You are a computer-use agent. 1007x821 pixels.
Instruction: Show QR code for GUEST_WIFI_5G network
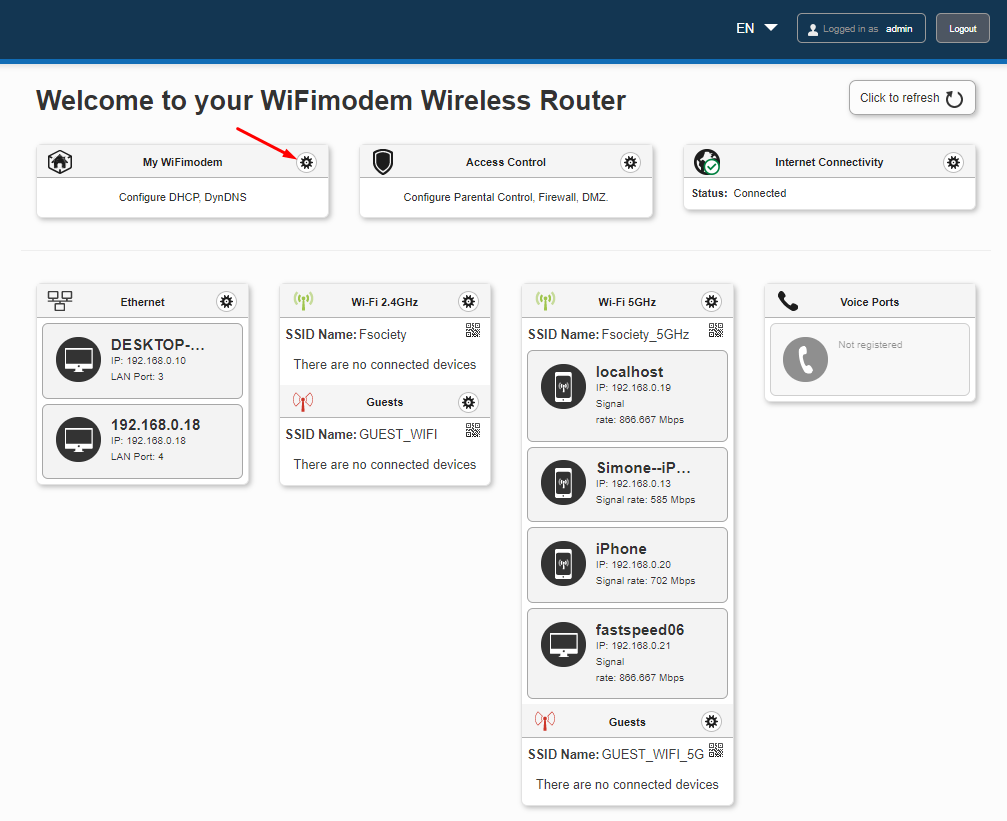click(x=716, y=750)
